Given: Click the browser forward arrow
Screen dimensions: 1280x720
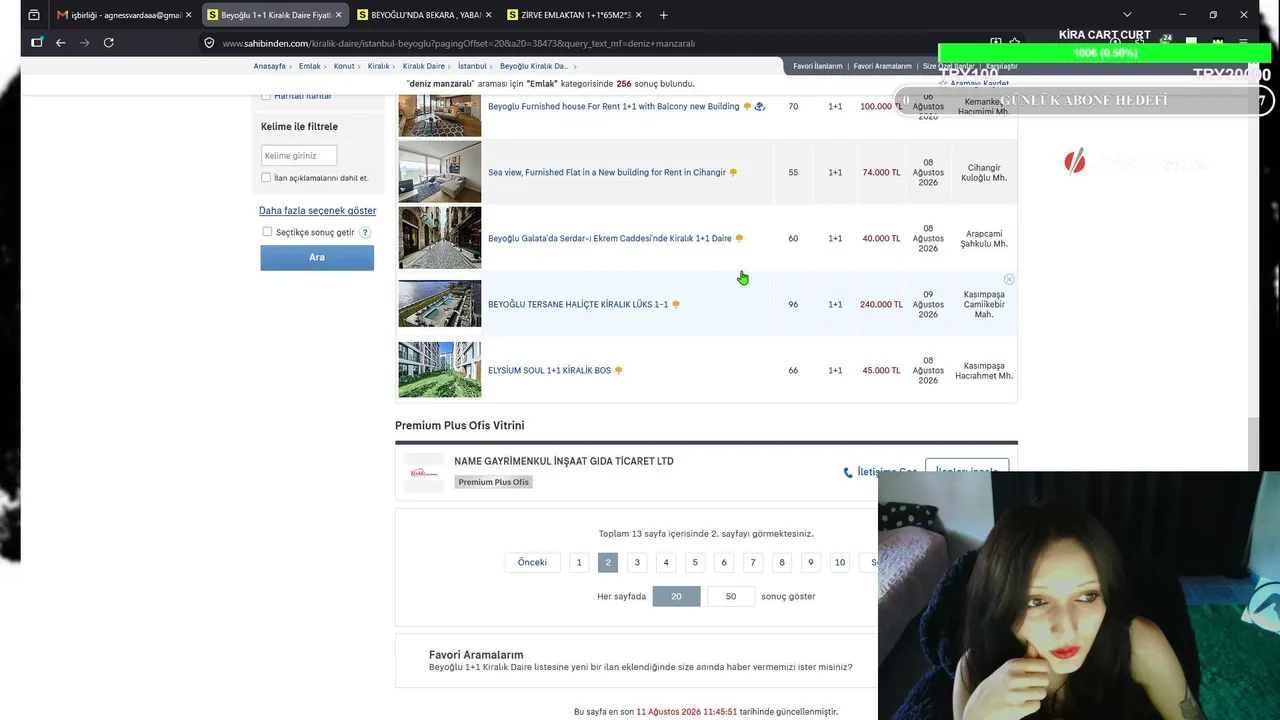Looking at the screenshot, I should click(85, 43).
